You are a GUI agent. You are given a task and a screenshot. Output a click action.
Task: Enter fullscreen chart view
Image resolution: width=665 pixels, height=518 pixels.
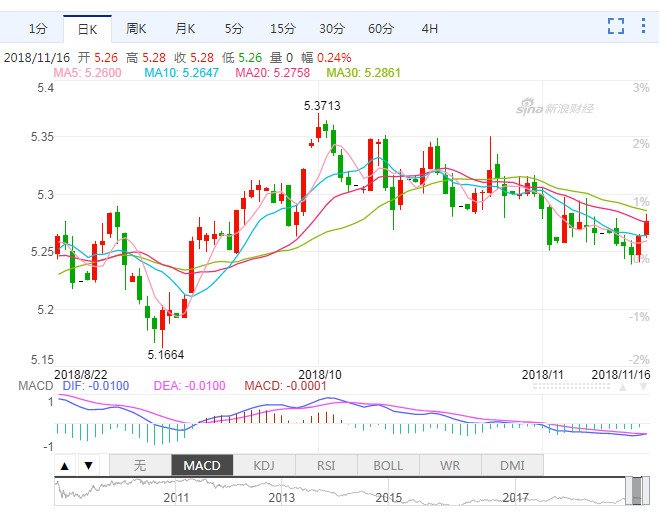(x=616, y=27)
